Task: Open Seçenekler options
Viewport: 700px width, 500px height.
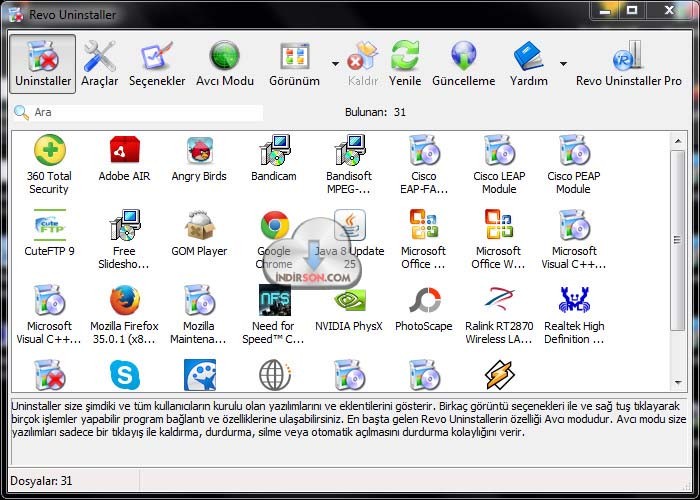Action: [157, 64]
